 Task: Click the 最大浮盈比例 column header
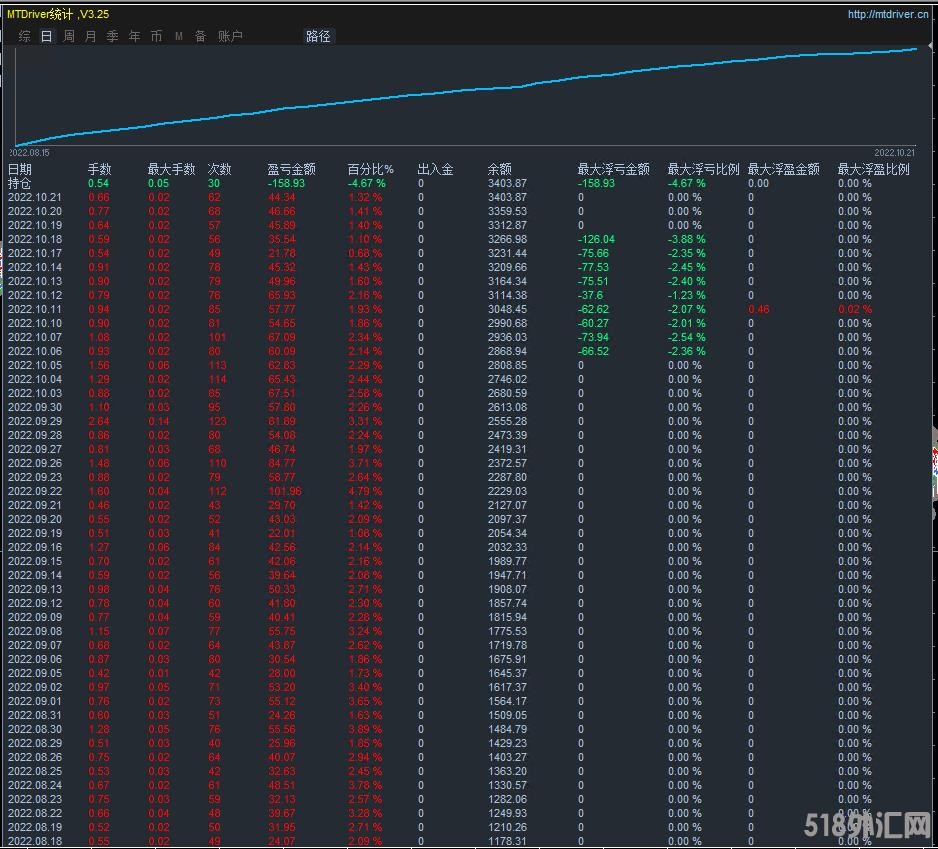(x=873, y=169)
